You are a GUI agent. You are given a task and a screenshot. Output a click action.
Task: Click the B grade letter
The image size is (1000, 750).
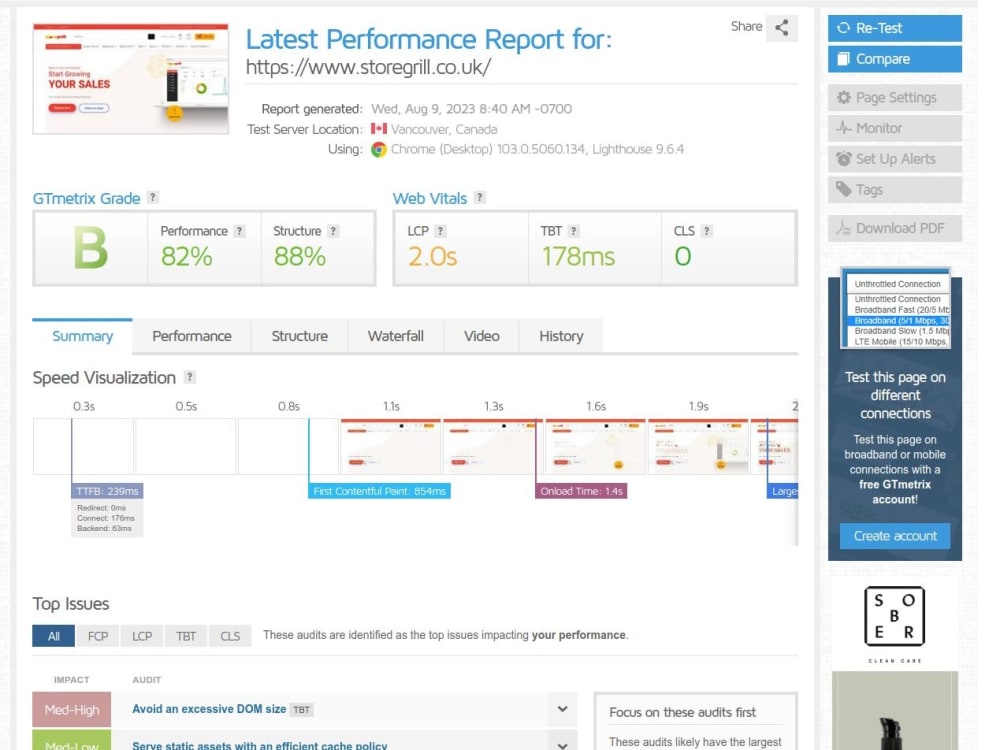(x=91, y=248)
